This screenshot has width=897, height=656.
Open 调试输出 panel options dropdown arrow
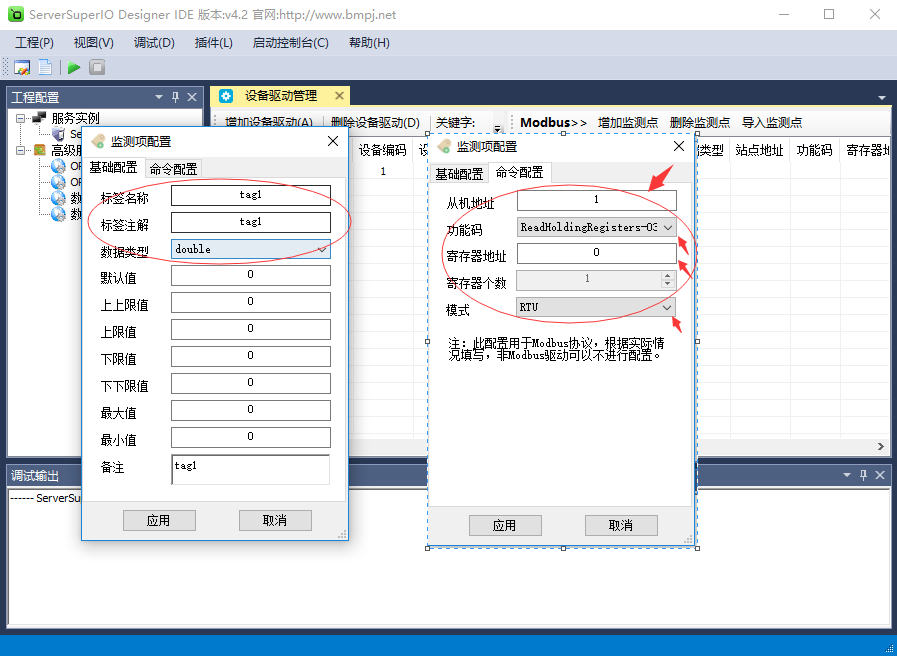847,475
